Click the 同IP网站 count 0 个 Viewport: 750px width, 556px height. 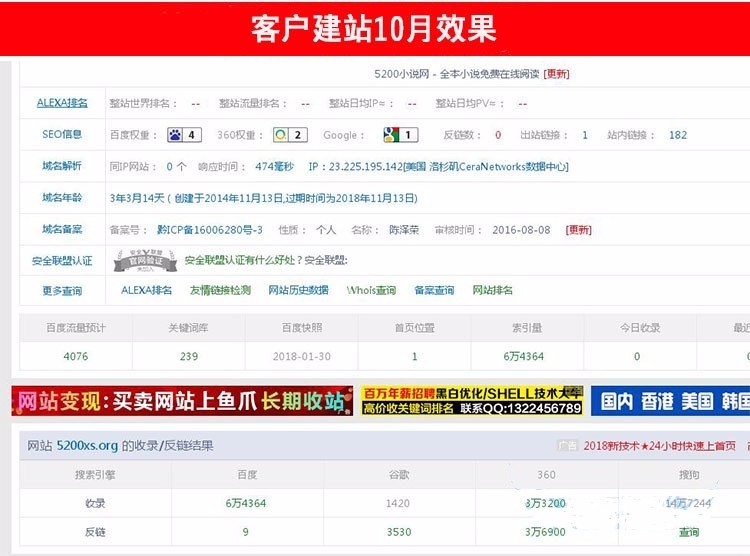click(176, 167)
